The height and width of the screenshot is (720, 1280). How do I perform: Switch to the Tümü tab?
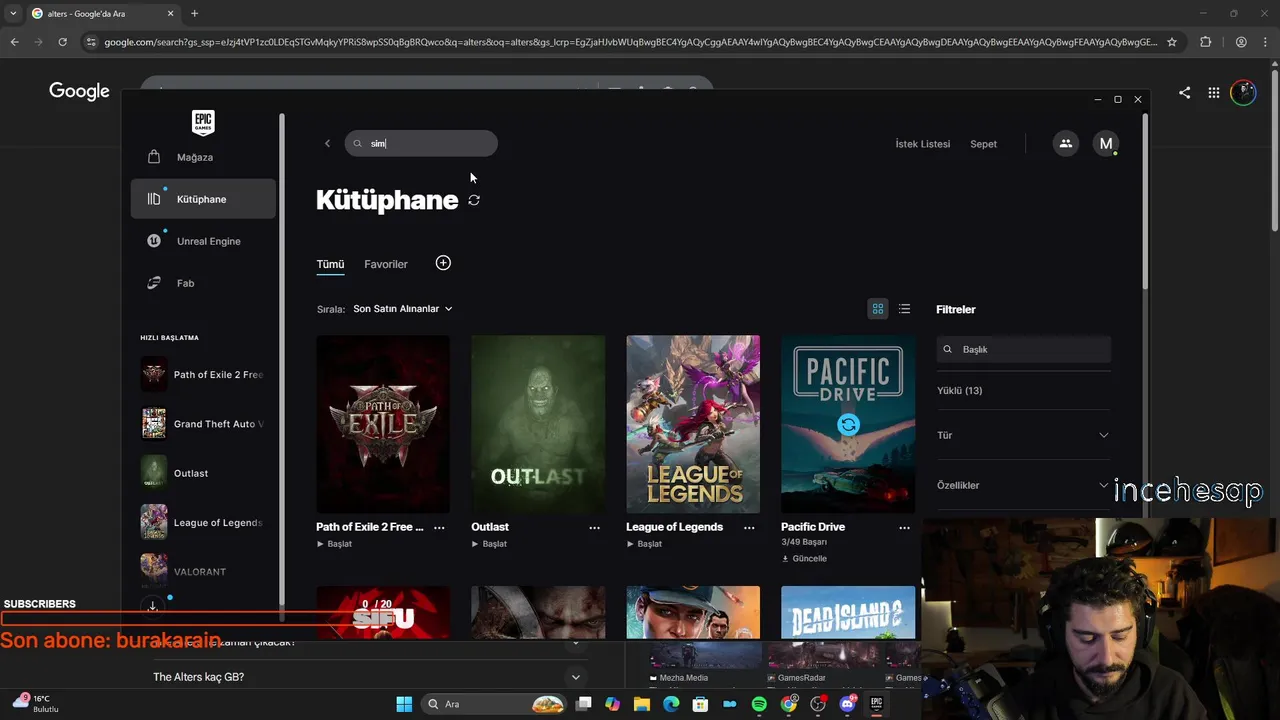coord(330,264)
